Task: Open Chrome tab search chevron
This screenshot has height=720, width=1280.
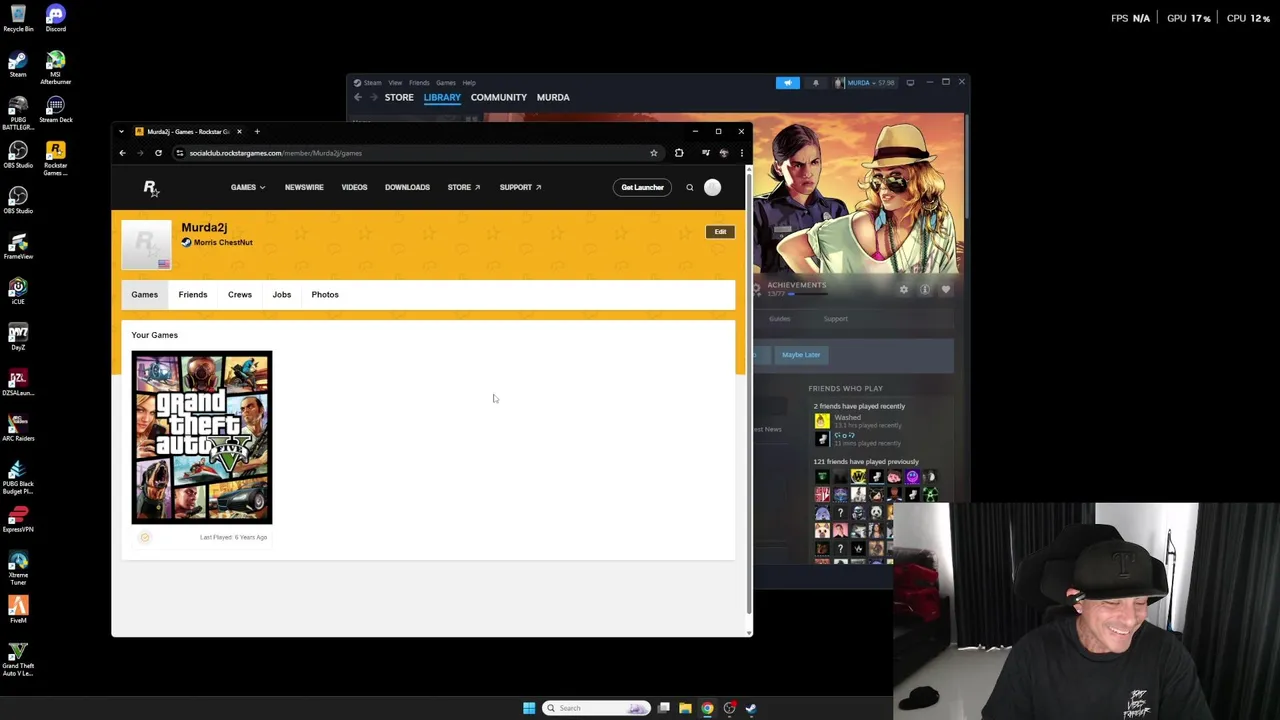Action: [121, 131]
